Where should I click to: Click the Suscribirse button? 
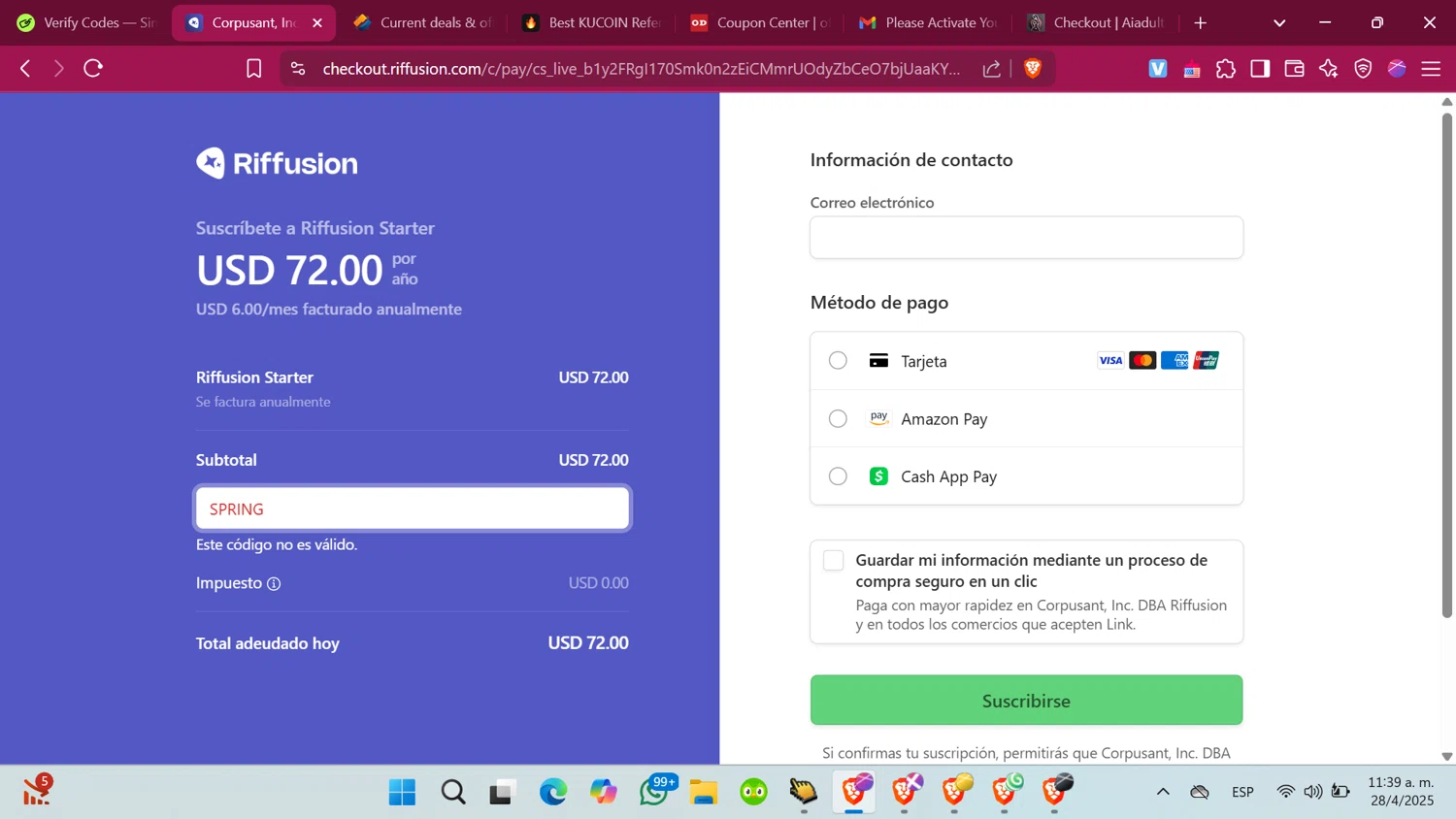(1026, 700)
